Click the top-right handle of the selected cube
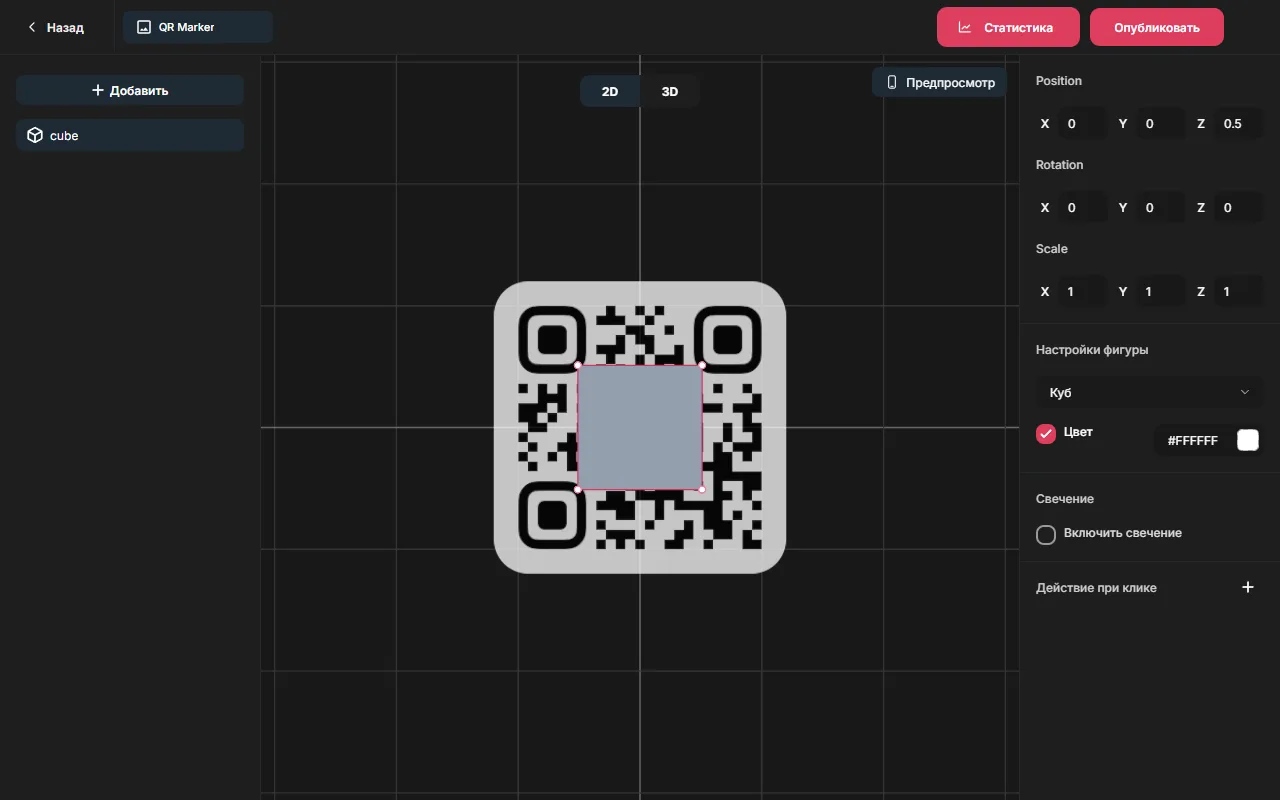Viewport: 1280px width, 800px height. pyautogui.click(x=702, y=365)
